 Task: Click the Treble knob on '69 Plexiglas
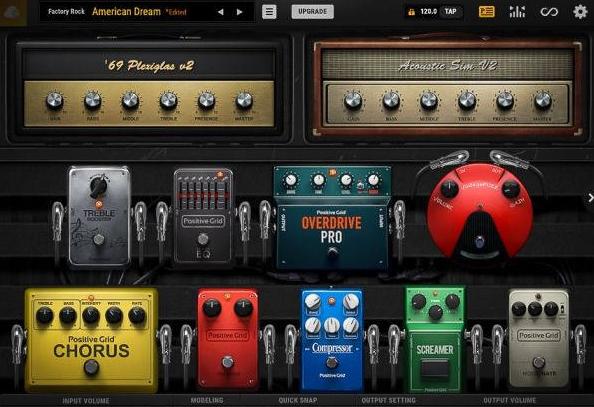click(x=168, y=100)
